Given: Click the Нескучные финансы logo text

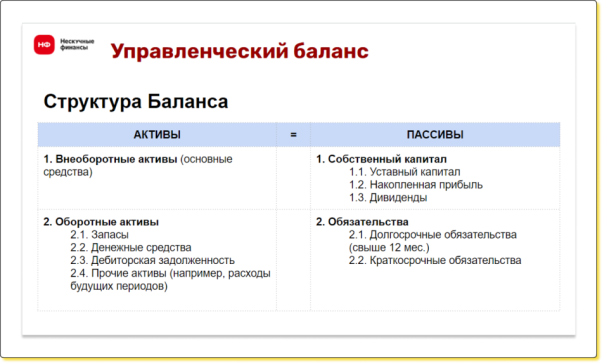Looking at the screenshot, I should 77,44.
